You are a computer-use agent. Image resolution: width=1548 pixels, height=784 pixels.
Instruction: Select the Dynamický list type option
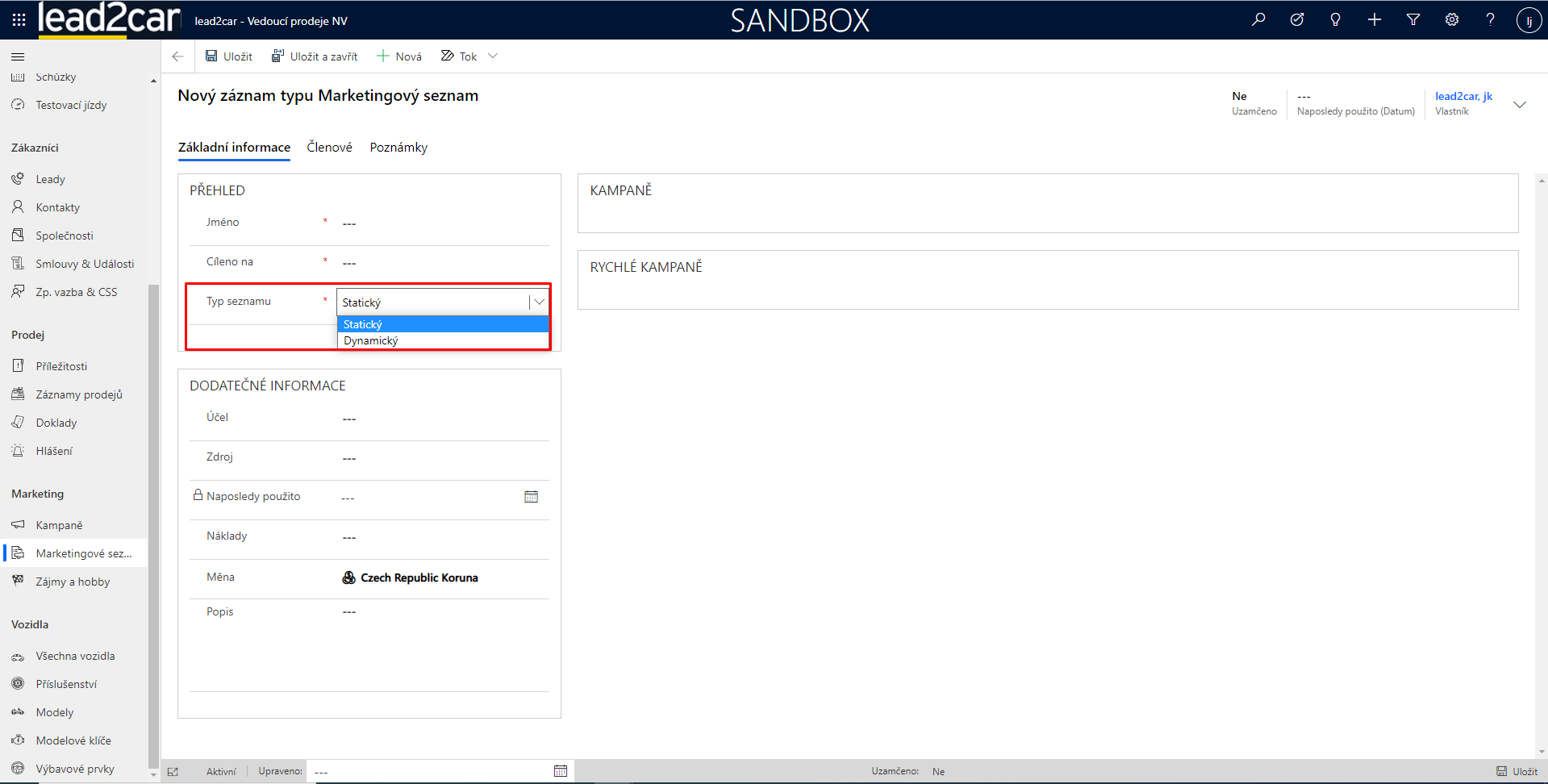[x=371, y=341]
